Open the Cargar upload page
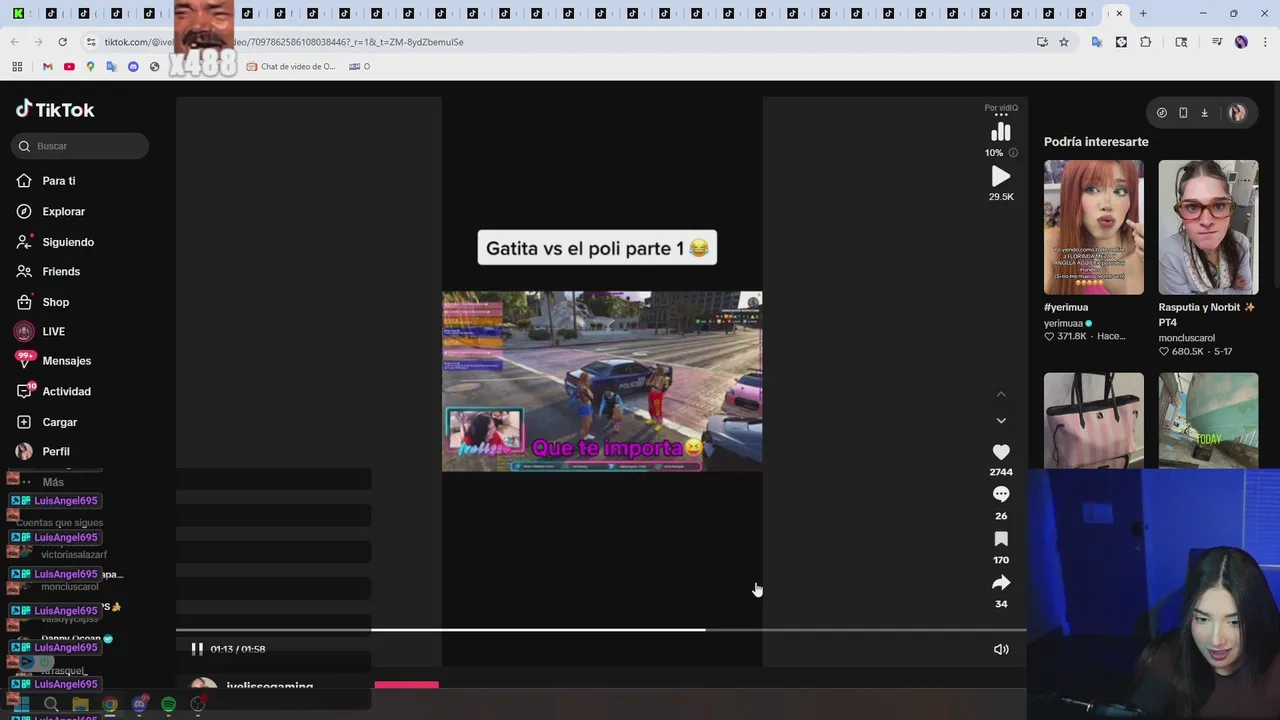The width and height of the screenshot is (1280, 720). 46,422
